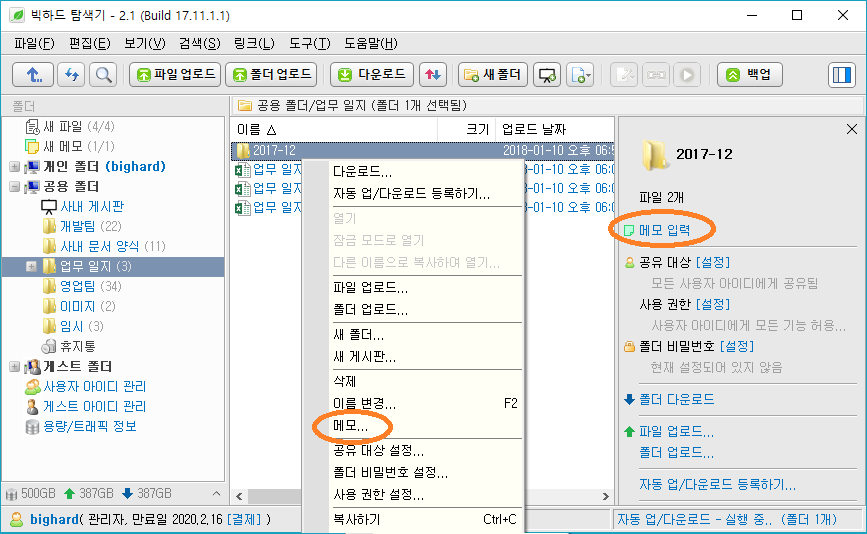
Task: Click the 다운로드 toolbar button
Action: tap(372, 75)
